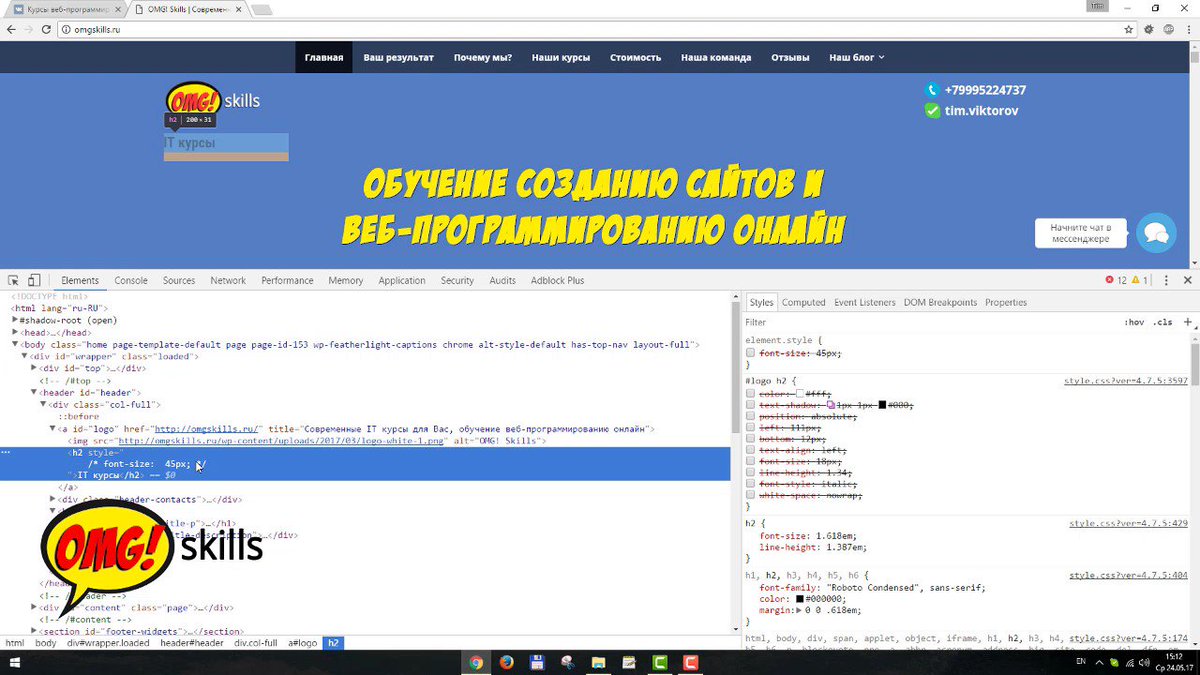Open the Sources tab

click(x=179, y=281)
